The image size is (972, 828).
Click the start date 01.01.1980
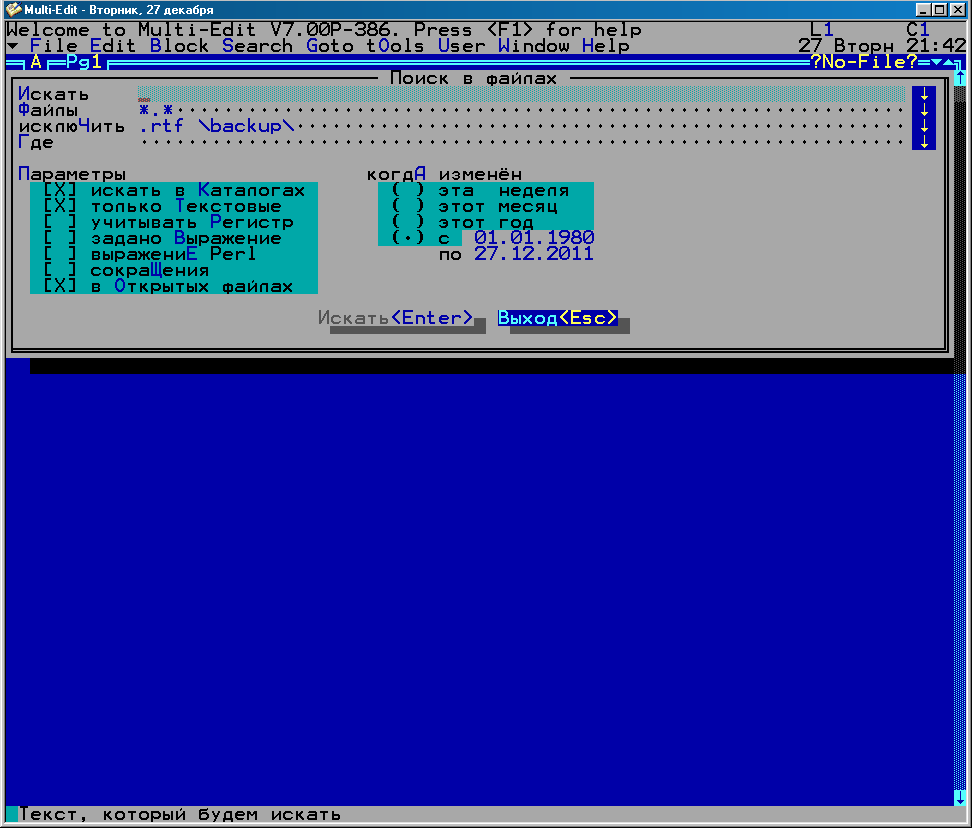point(534,238)
